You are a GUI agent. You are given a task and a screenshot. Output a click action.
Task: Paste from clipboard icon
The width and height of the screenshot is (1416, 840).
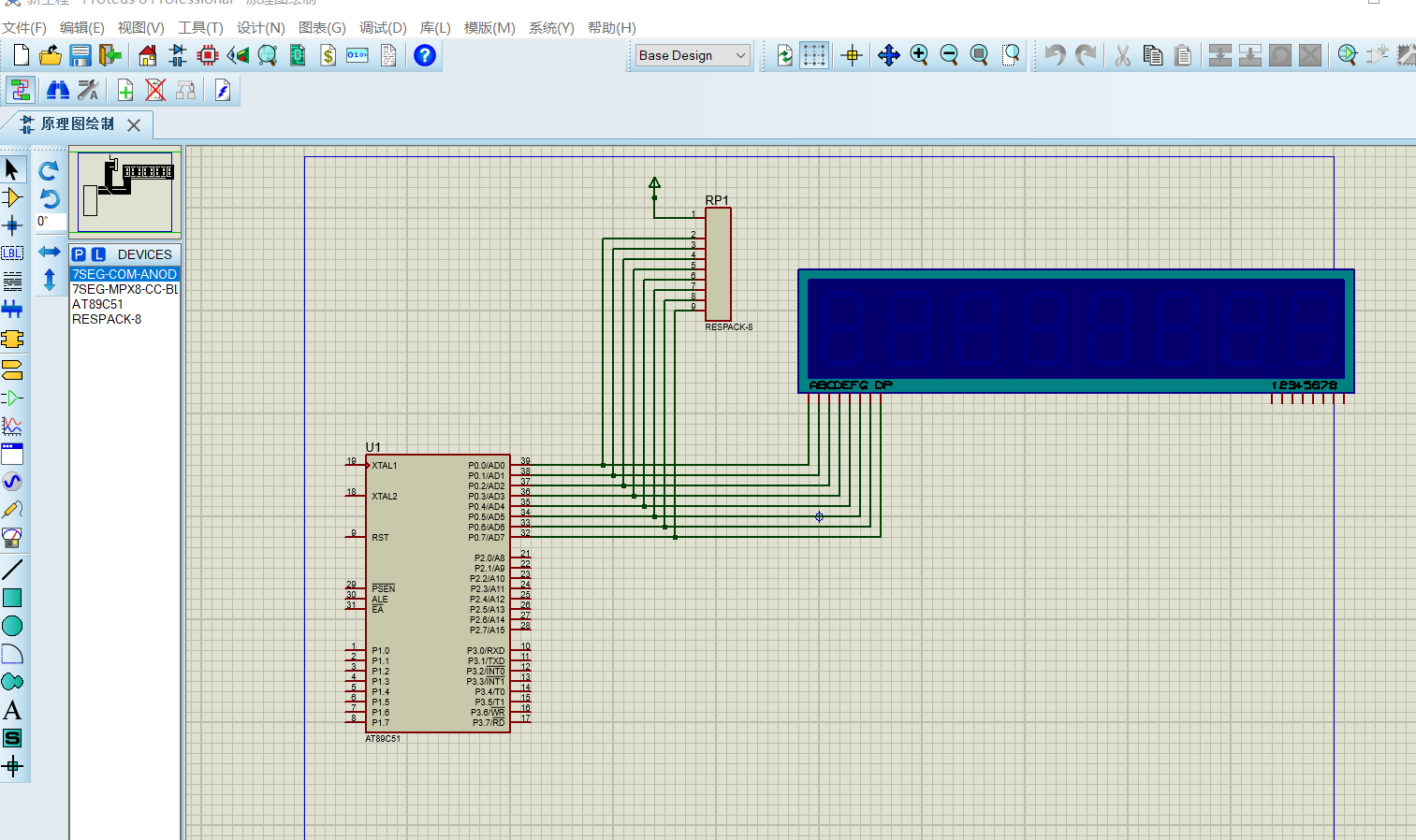[x=1183, y=55]
